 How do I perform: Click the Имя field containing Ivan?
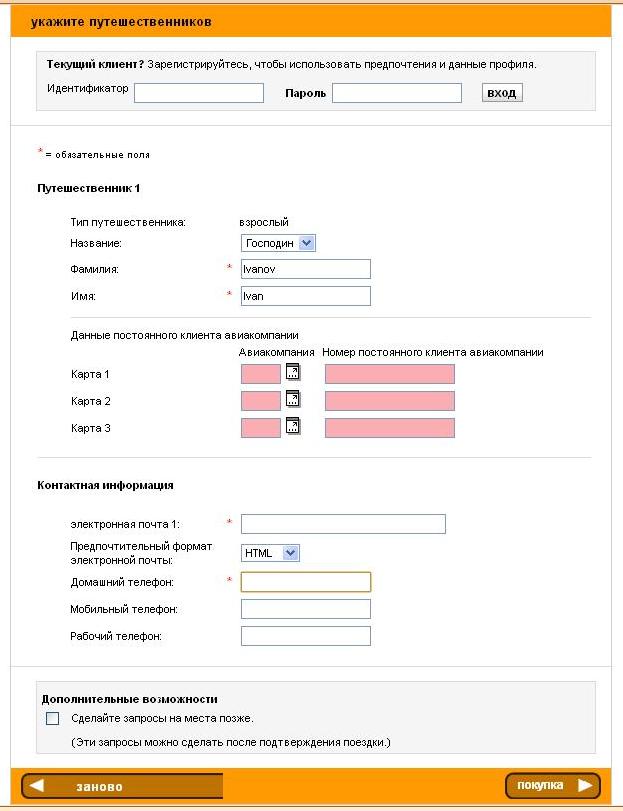[x=306, y=296]
